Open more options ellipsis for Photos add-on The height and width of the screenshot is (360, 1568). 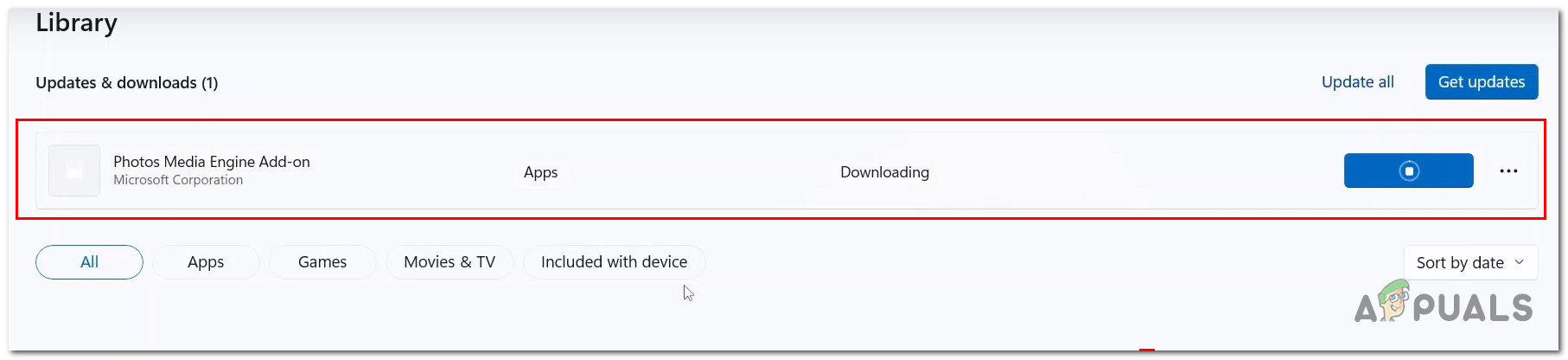pos(1508,171)
